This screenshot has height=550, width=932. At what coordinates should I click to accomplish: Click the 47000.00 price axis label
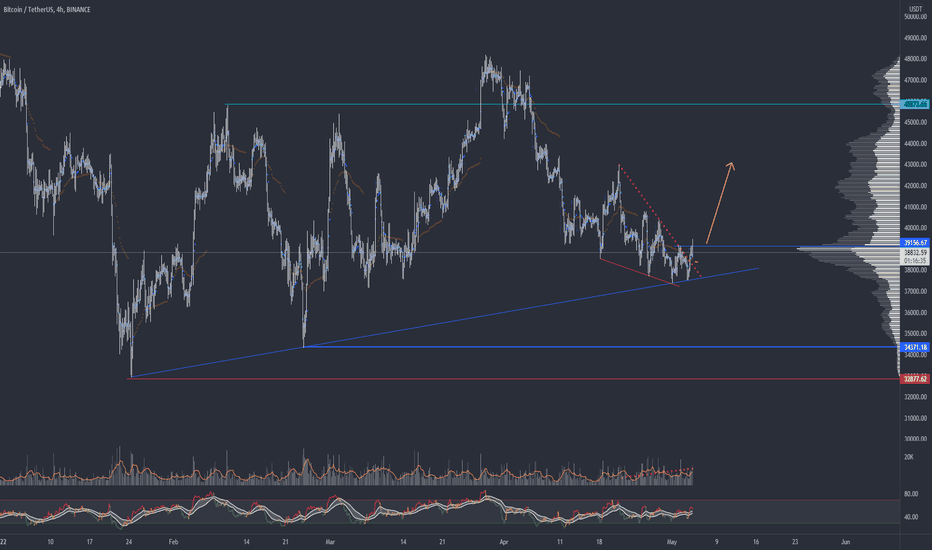click(x=915, y=80)
